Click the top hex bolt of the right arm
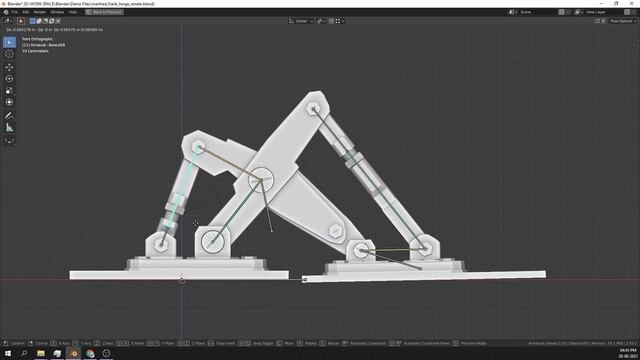This screenshot has height=360, width=640. point(313,109)
